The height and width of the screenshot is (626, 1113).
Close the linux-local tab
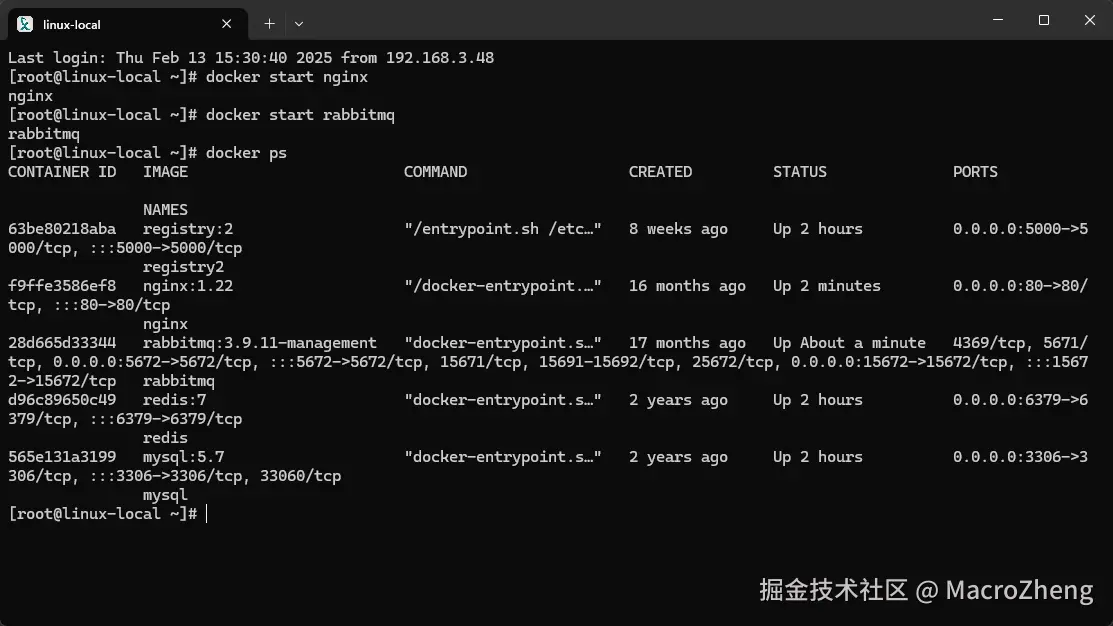226,24
